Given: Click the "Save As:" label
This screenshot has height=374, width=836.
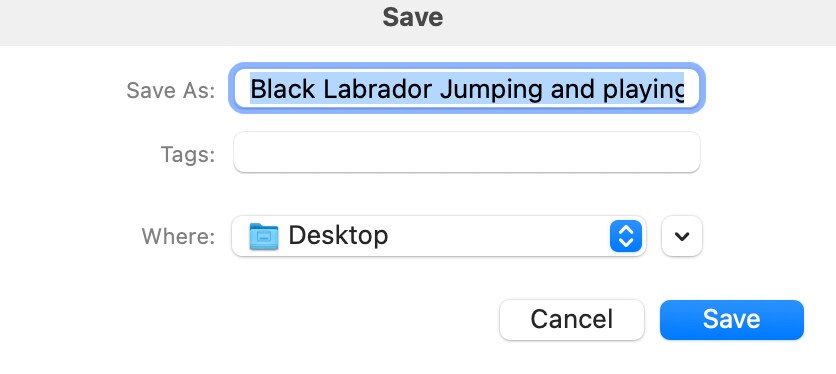Looking at the screenshot, I should tap(171, 91).
